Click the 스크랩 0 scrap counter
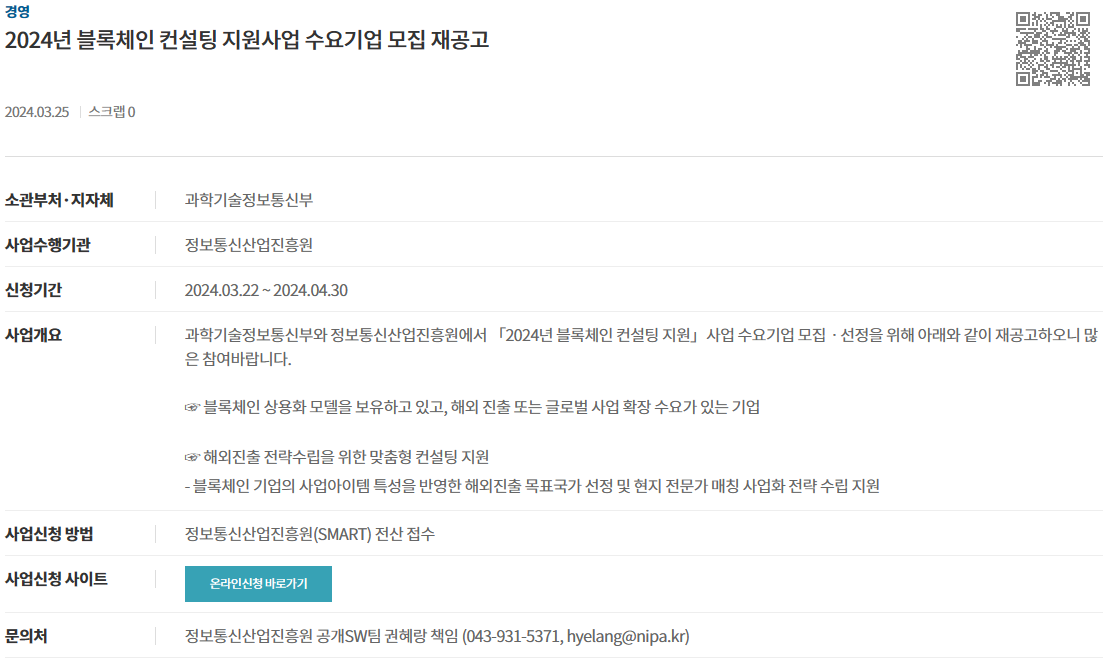1107x663 pixels. click(x=112, y=112)
